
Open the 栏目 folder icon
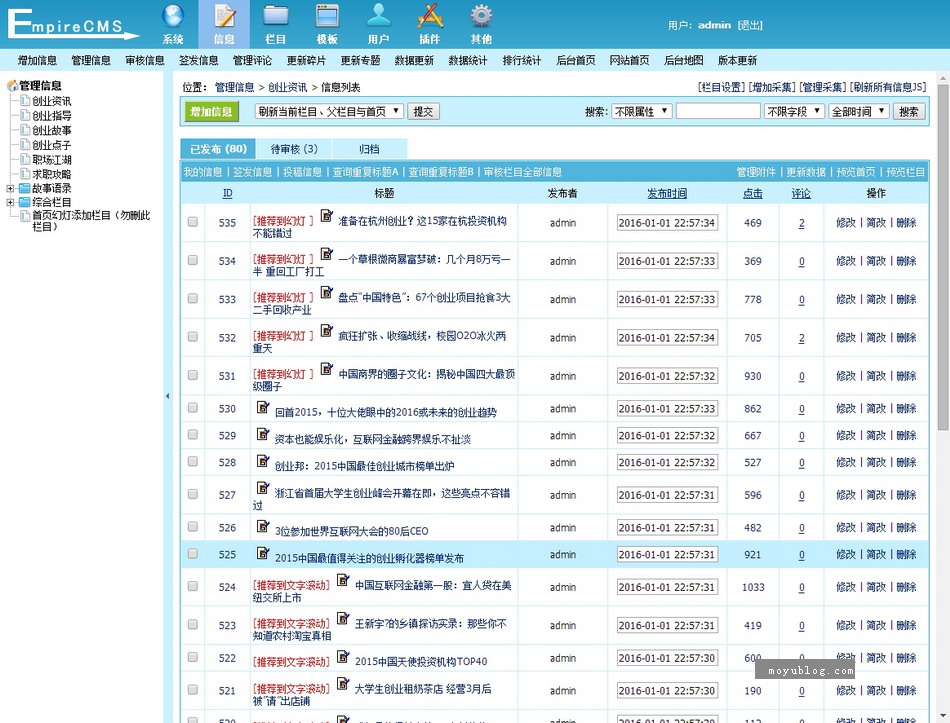click(276, 16)
